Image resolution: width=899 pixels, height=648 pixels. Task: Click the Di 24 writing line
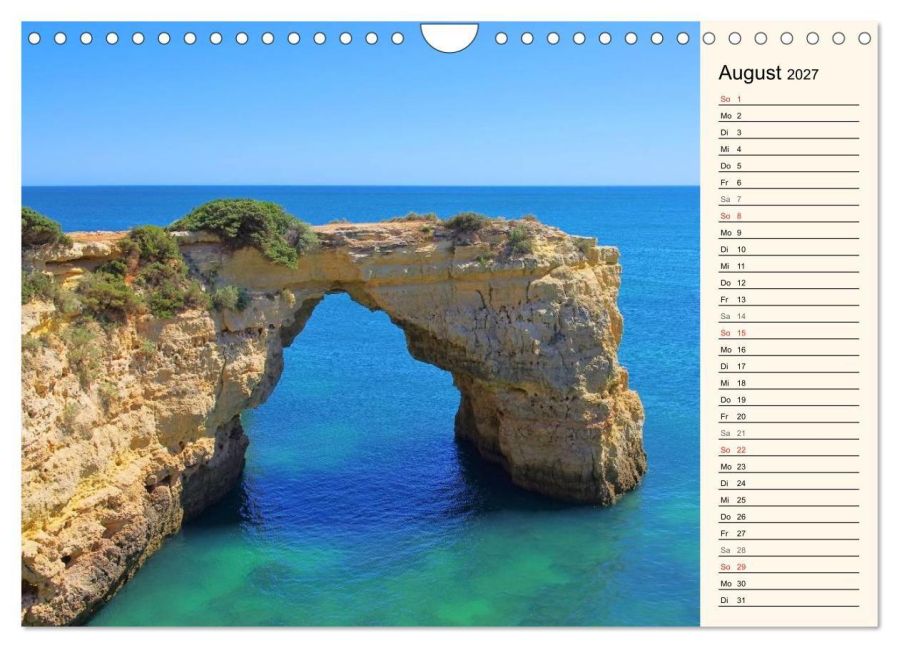(788, 483)
